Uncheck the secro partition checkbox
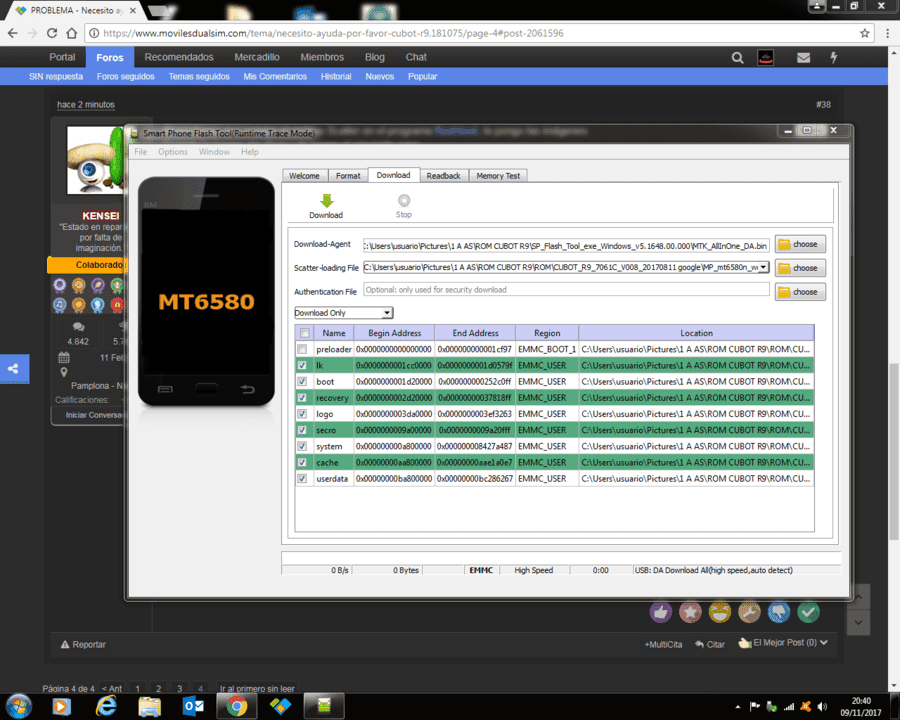This screenshot has height=720, width=900. 302,429
